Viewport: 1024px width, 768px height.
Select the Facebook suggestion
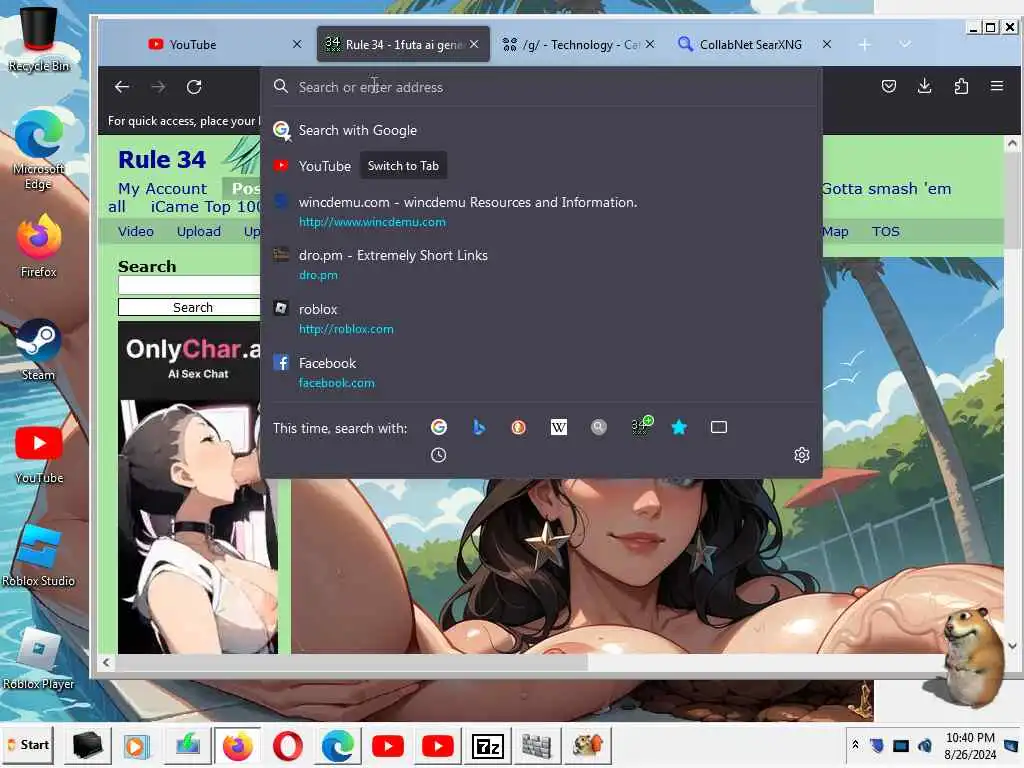coord(541,372)
